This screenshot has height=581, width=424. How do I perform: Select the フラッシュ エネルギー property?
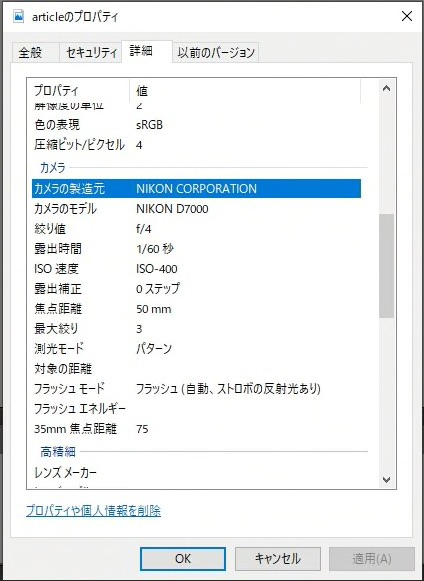pos(80,409)
